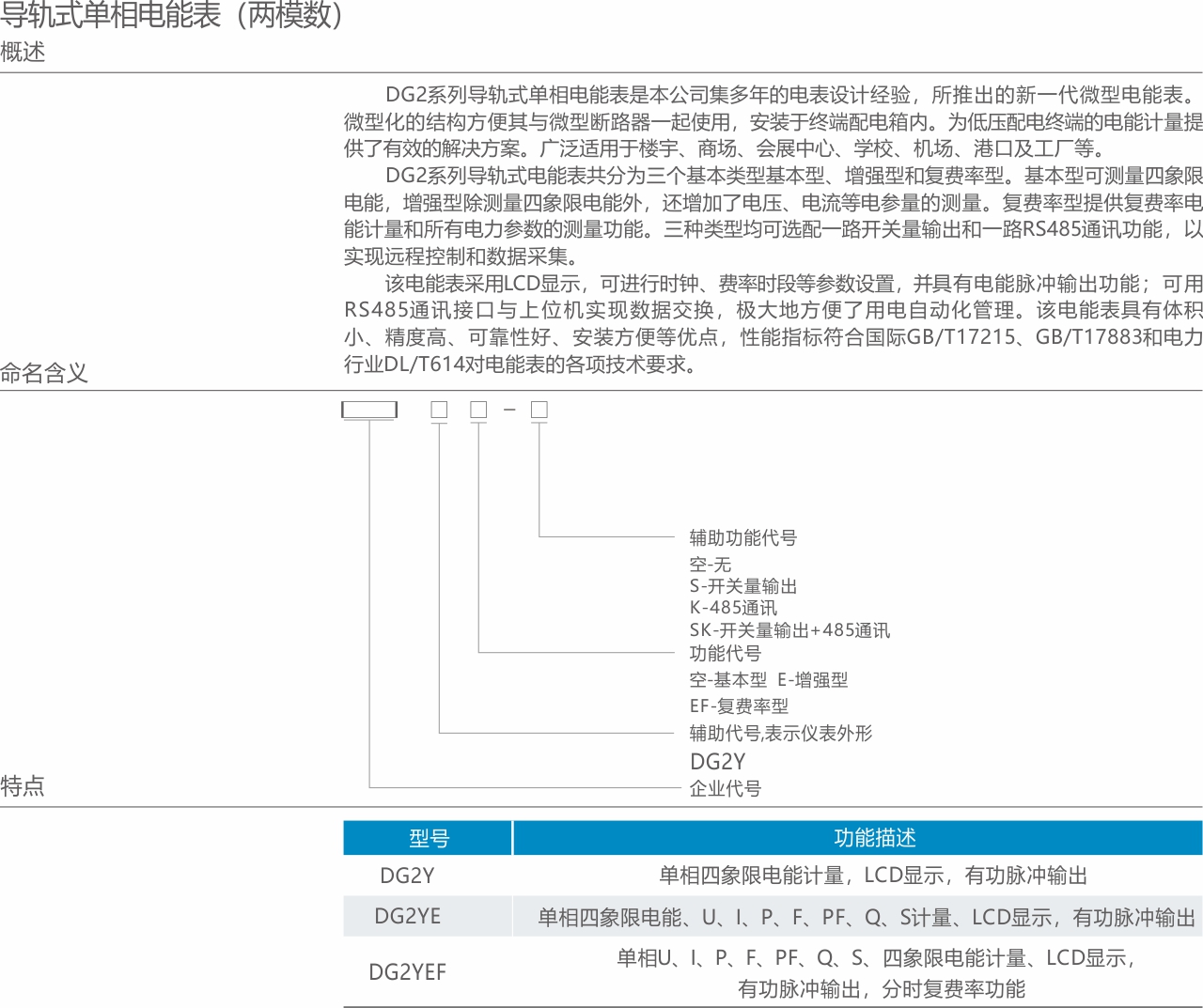Click the wide company-code box in diagram
Screen dimensions: 1203x1008
[x=369, y=410]
